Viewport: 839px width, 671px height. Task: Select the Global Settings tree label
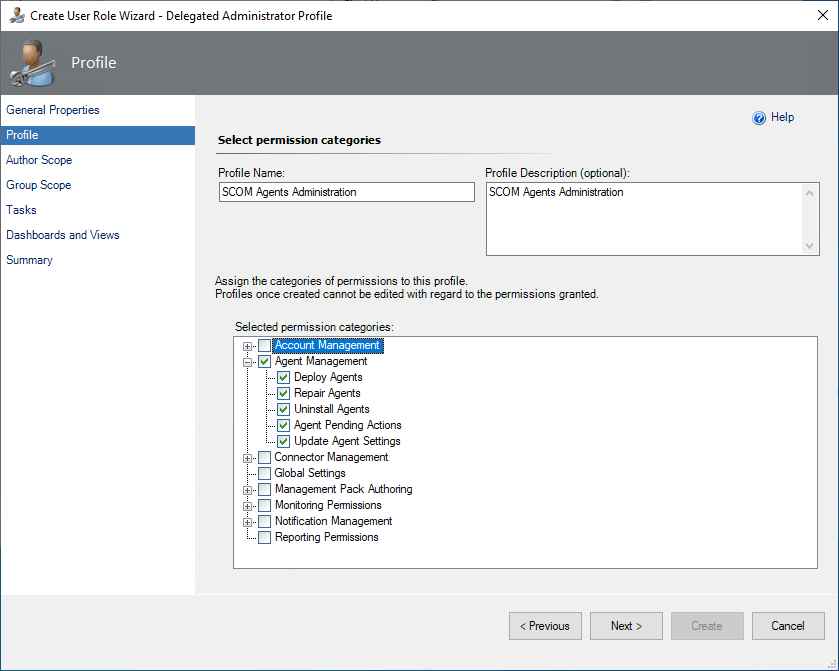click(x=310, y=474)
